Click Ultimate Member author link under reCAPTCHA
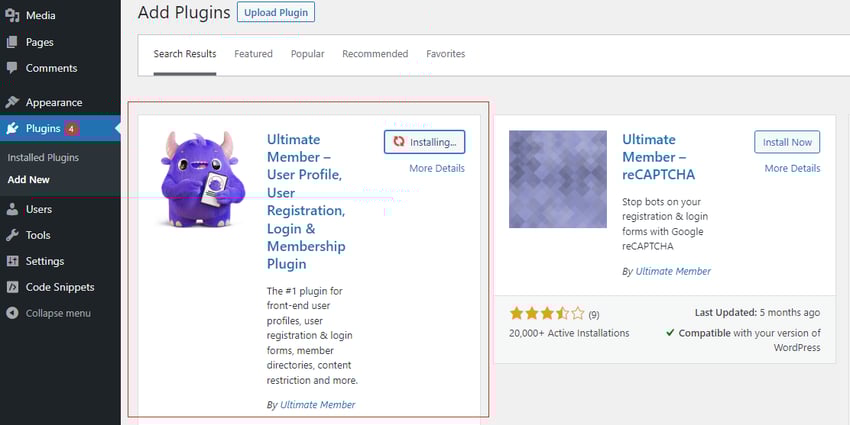850x425 pixels. [x=673, y=272]
